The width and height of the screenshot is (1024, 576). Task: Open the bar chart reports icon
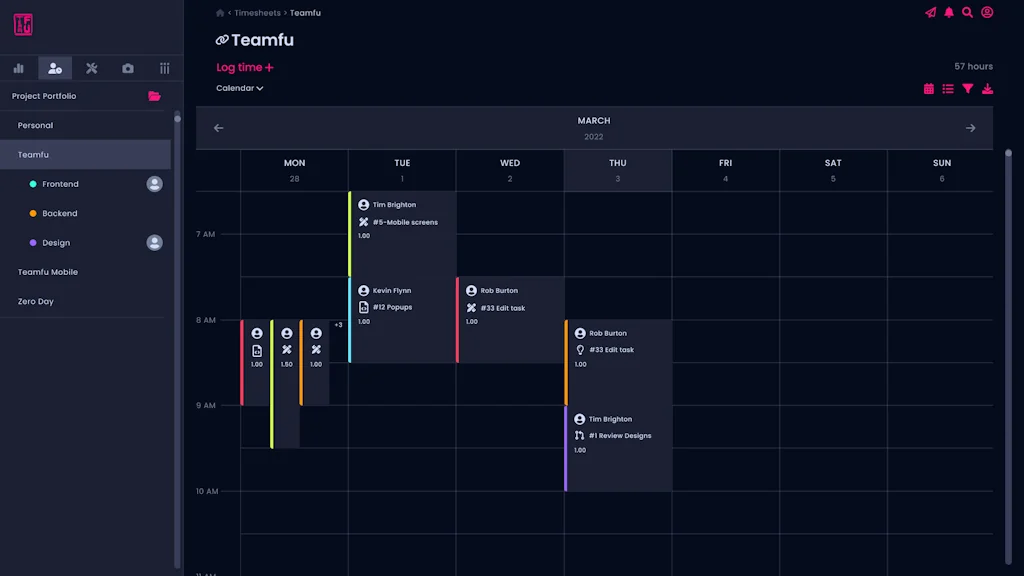pyautogui.click(x=18, y=68)
